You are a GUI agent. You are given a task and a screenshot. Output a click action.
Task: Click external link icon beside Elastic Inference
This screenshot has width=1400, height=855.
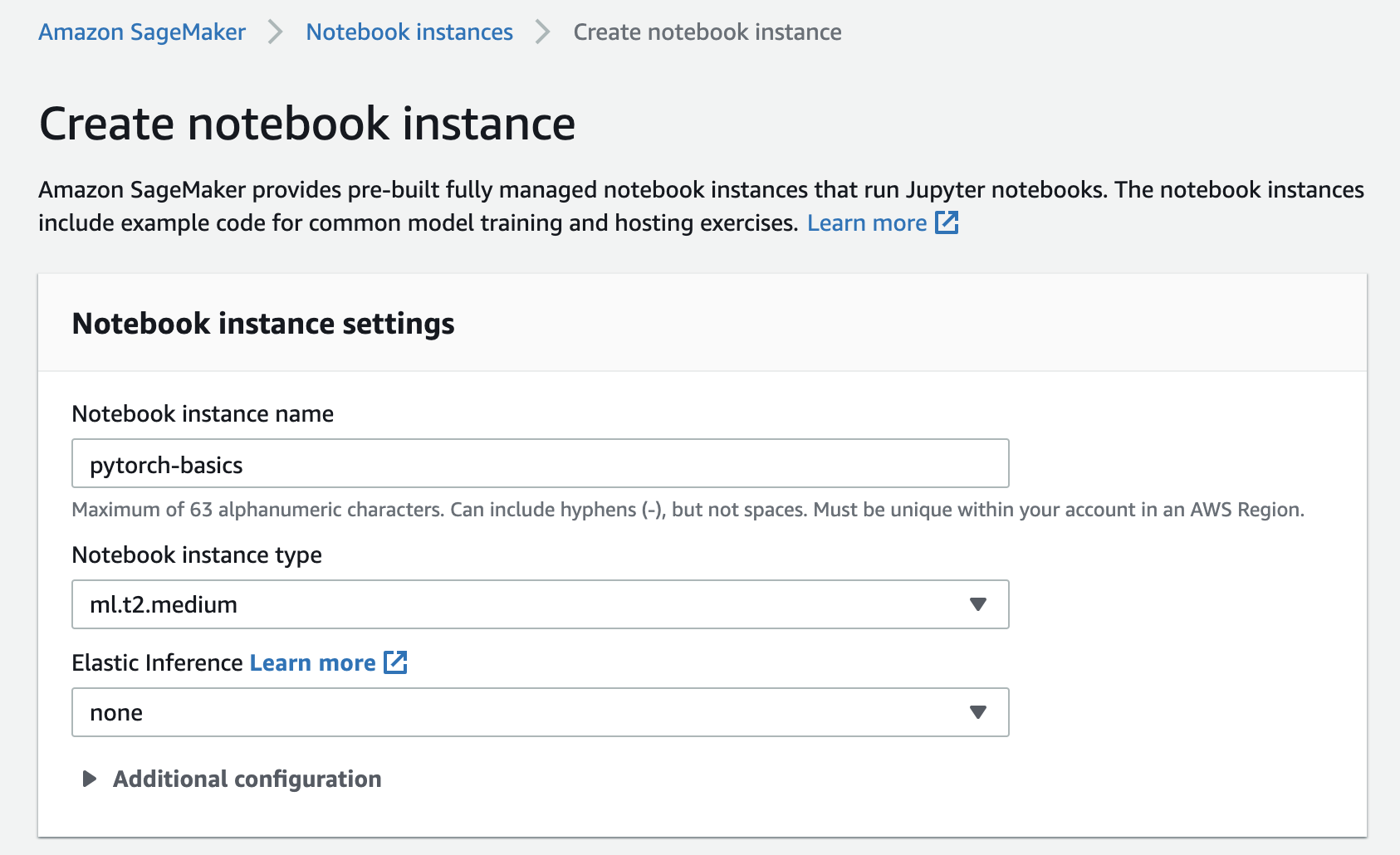(395, 662)
